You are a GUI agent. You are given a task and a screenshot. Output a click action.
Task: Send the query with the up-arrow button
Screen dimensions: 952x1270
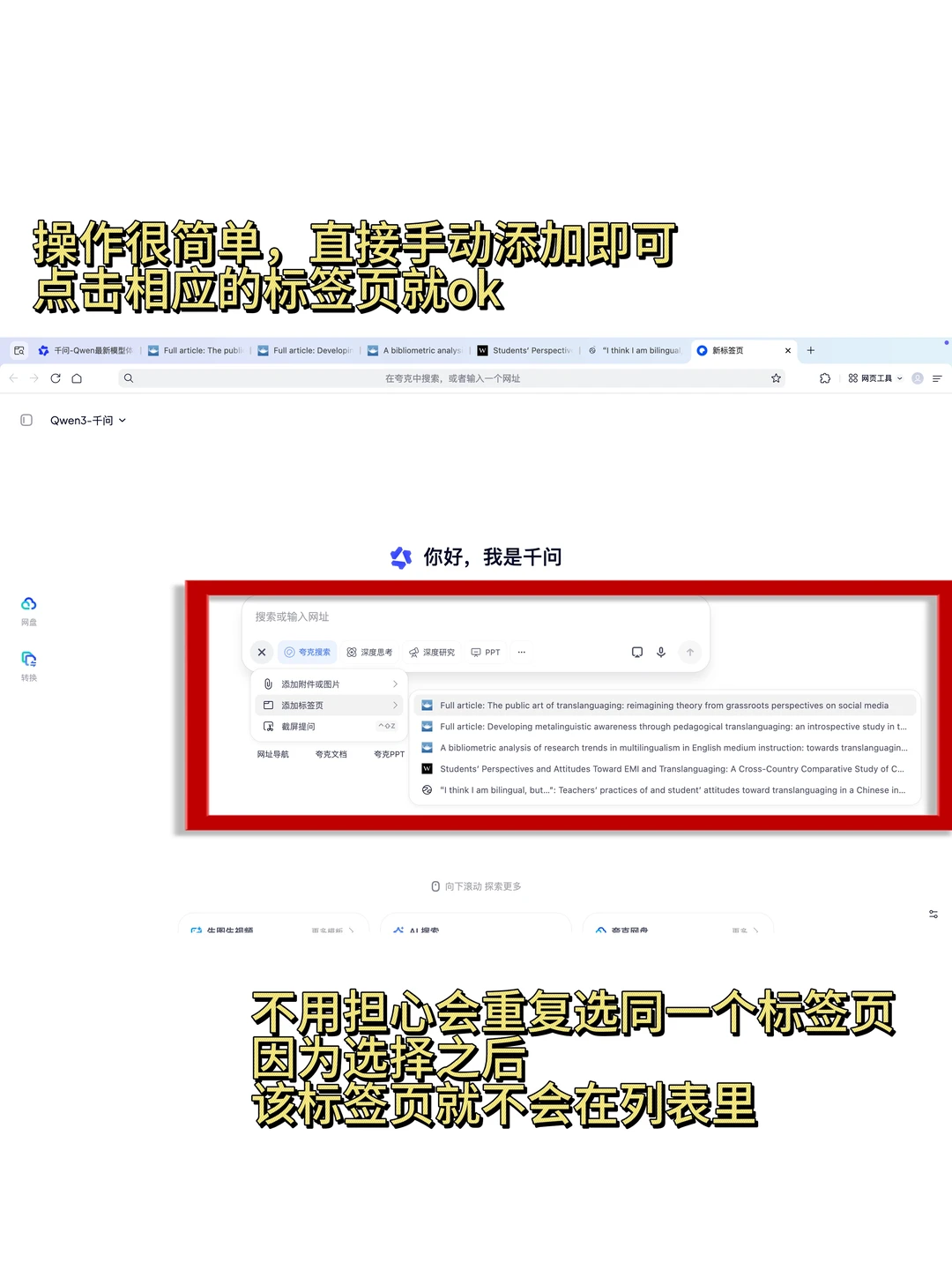[x=690, y=653]
